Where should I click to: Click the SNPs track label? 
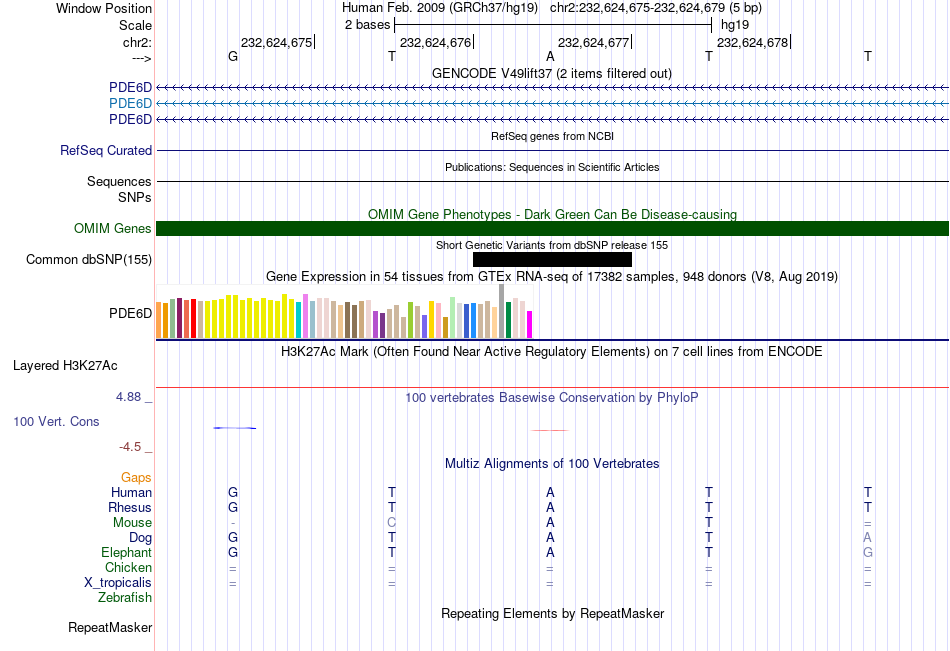pyautogui.click(x=135, y=197)
